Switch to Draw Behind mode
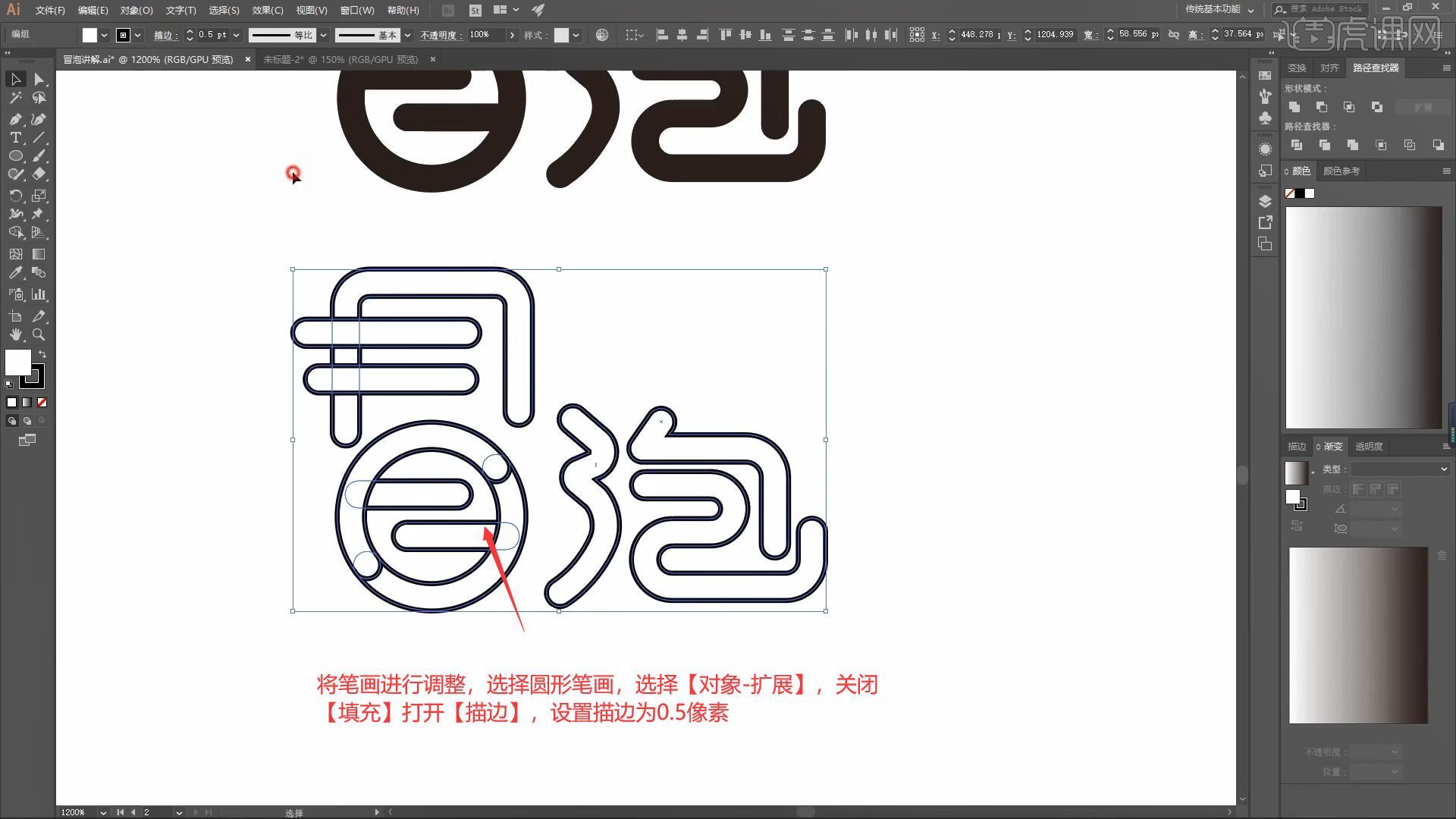This screenshot has height=819, width=1456. point(27,421)
